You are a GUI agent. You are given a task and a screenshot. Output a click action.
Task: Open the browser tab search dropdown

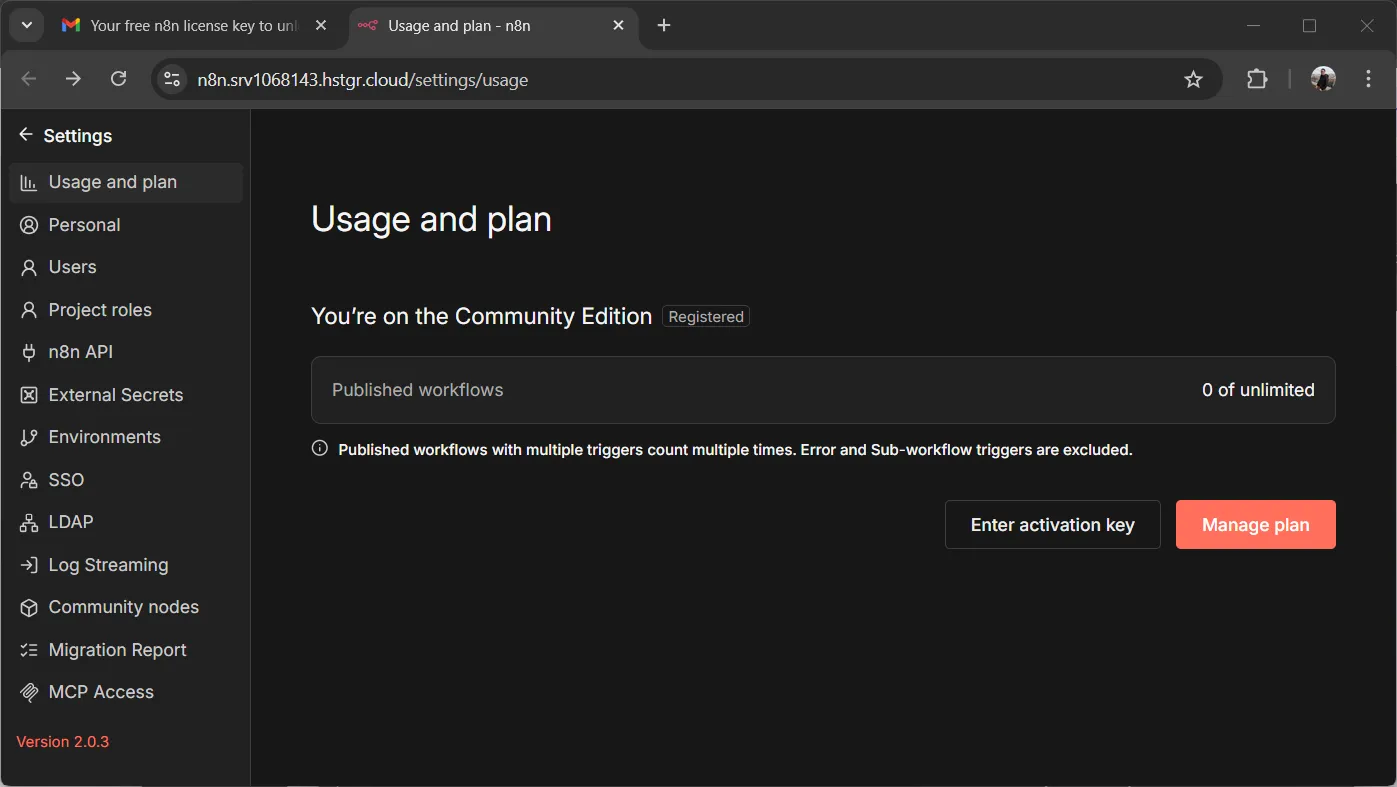[x=27, y=26]
